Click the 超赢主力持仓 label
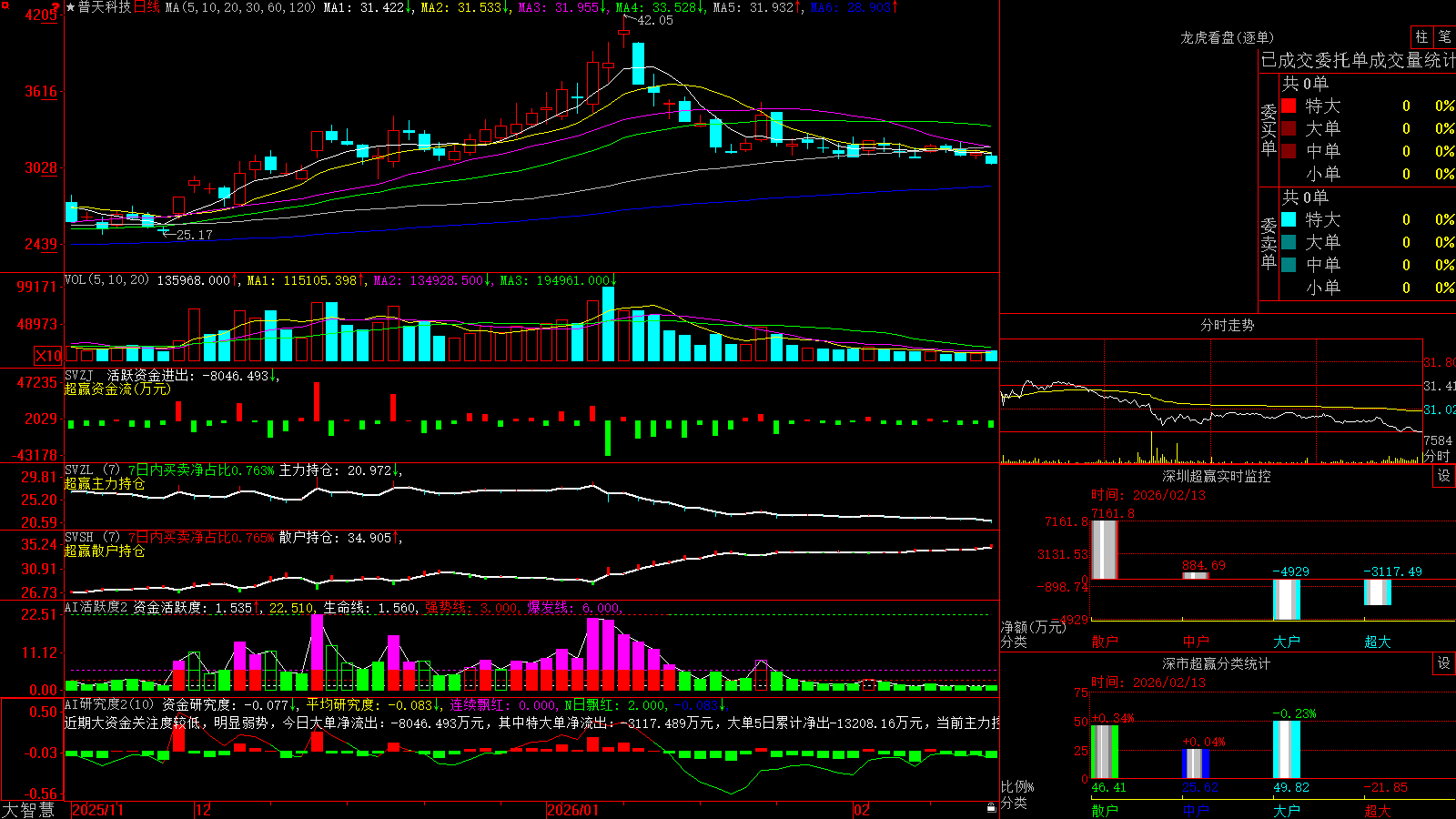The height and width of the screenshot is (819, 1456). click(105, 484)
